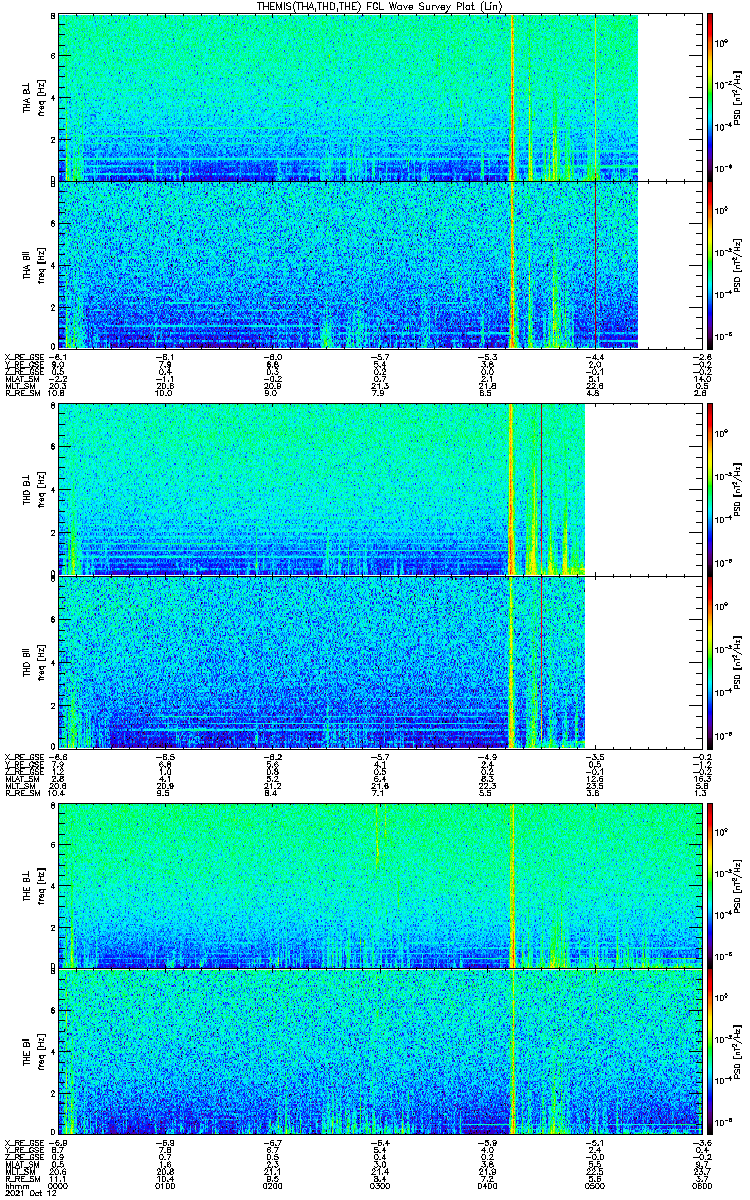This screenshot has height=1200, width=750.
Task: Click the THA B-parallel color bar
Action: point(710,264)
